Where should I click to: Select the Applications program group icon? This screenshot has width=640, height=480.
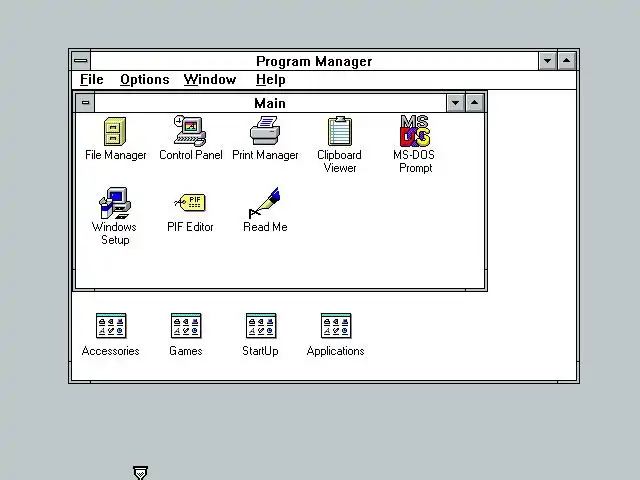click(336, 326)
